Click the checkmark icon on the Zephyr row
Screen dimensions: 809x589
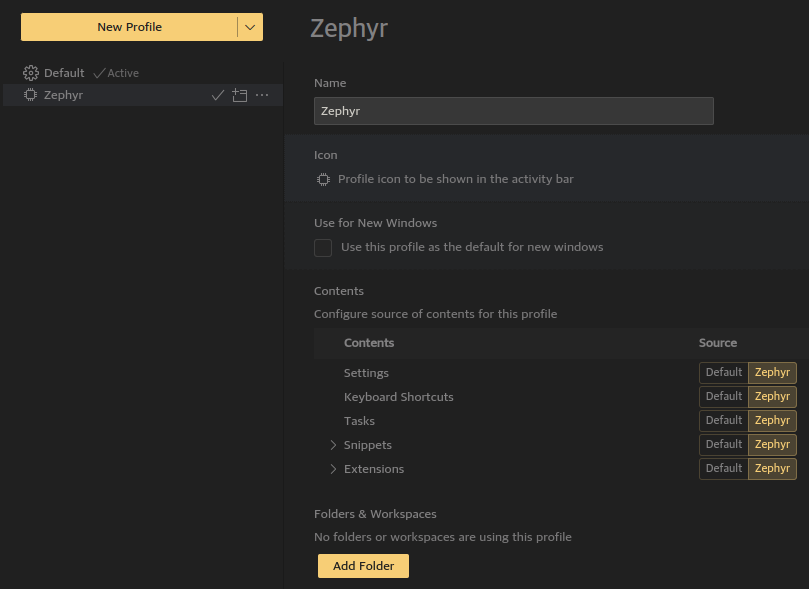[x=218, y=95]
